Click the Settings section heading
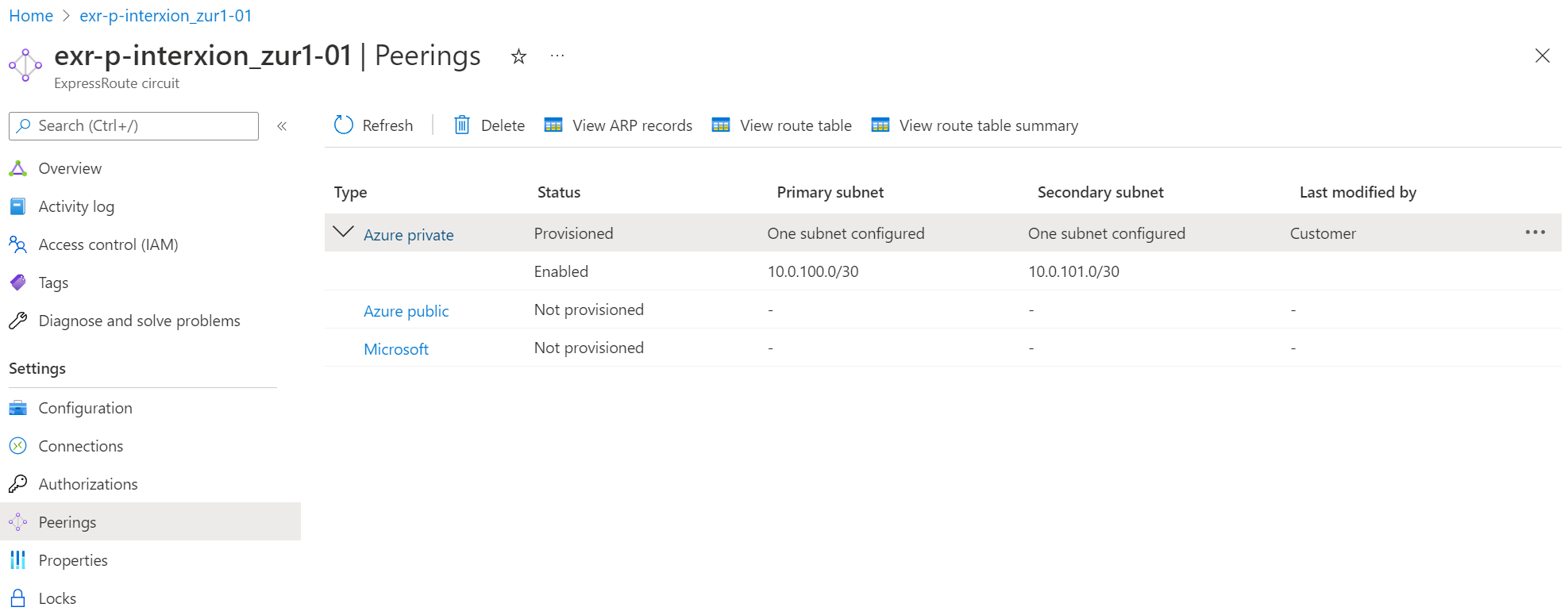Screen dimensions: 1568x615 click(x=37, y=368)
